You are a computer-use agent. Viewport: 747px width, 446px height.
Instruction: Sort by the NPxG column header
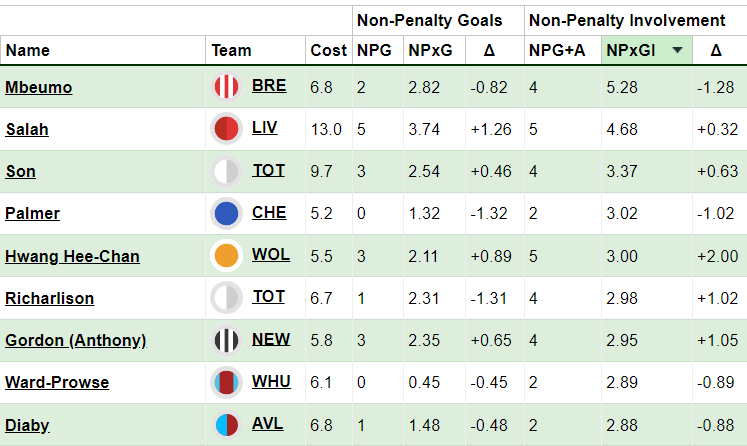click(428, 50)
